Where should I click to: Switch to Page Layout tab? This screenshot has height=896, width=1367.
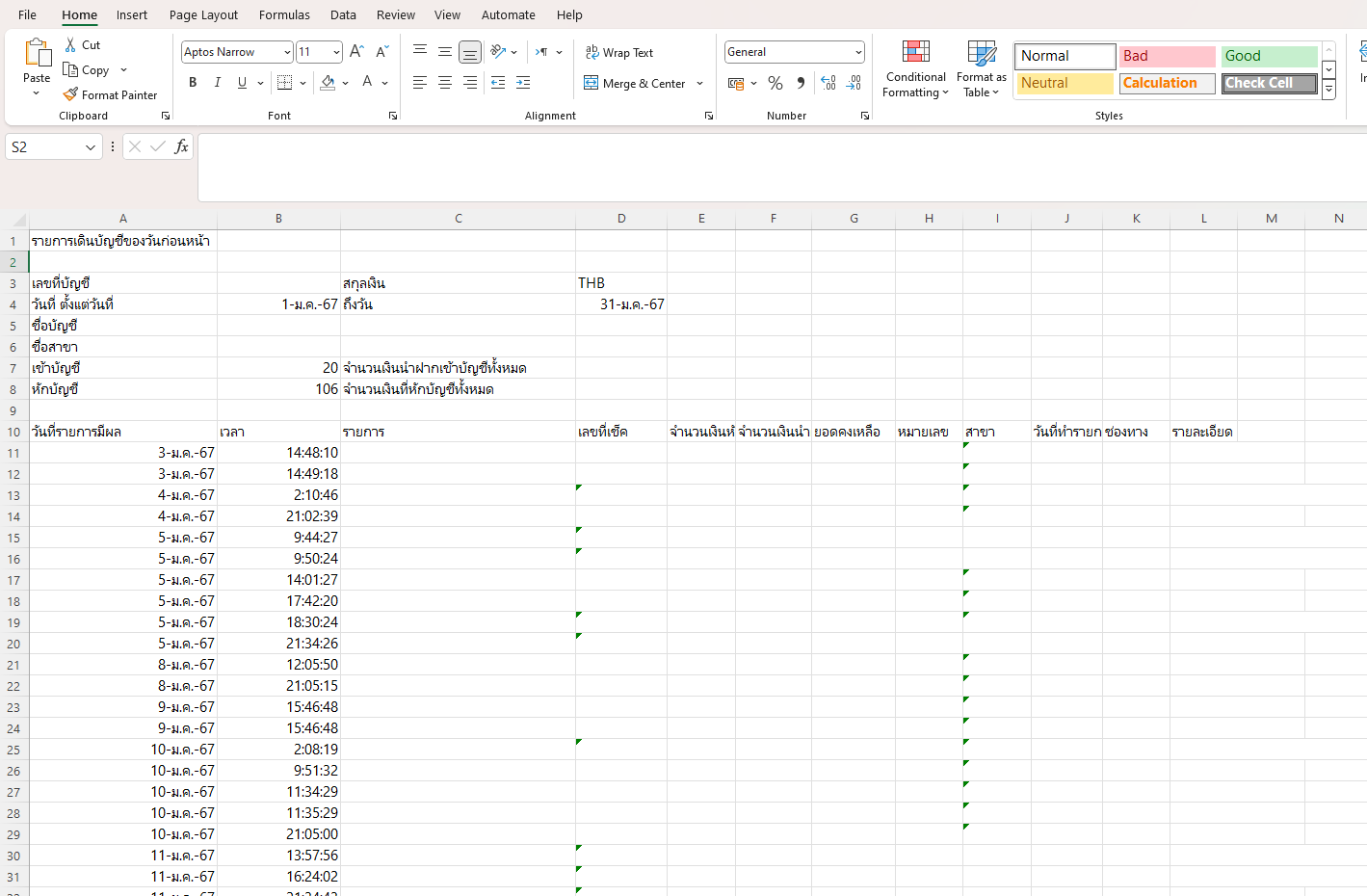[203, 14]
